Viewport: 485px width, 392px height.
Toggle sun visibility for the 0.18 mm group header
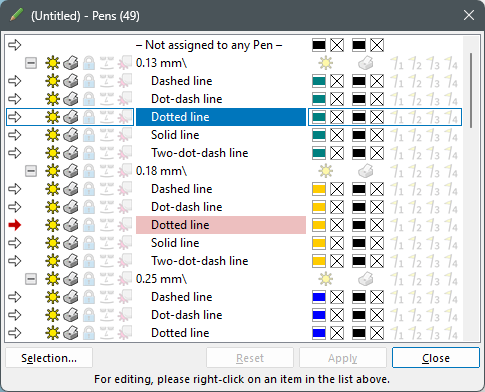click(x=53, y=171)
